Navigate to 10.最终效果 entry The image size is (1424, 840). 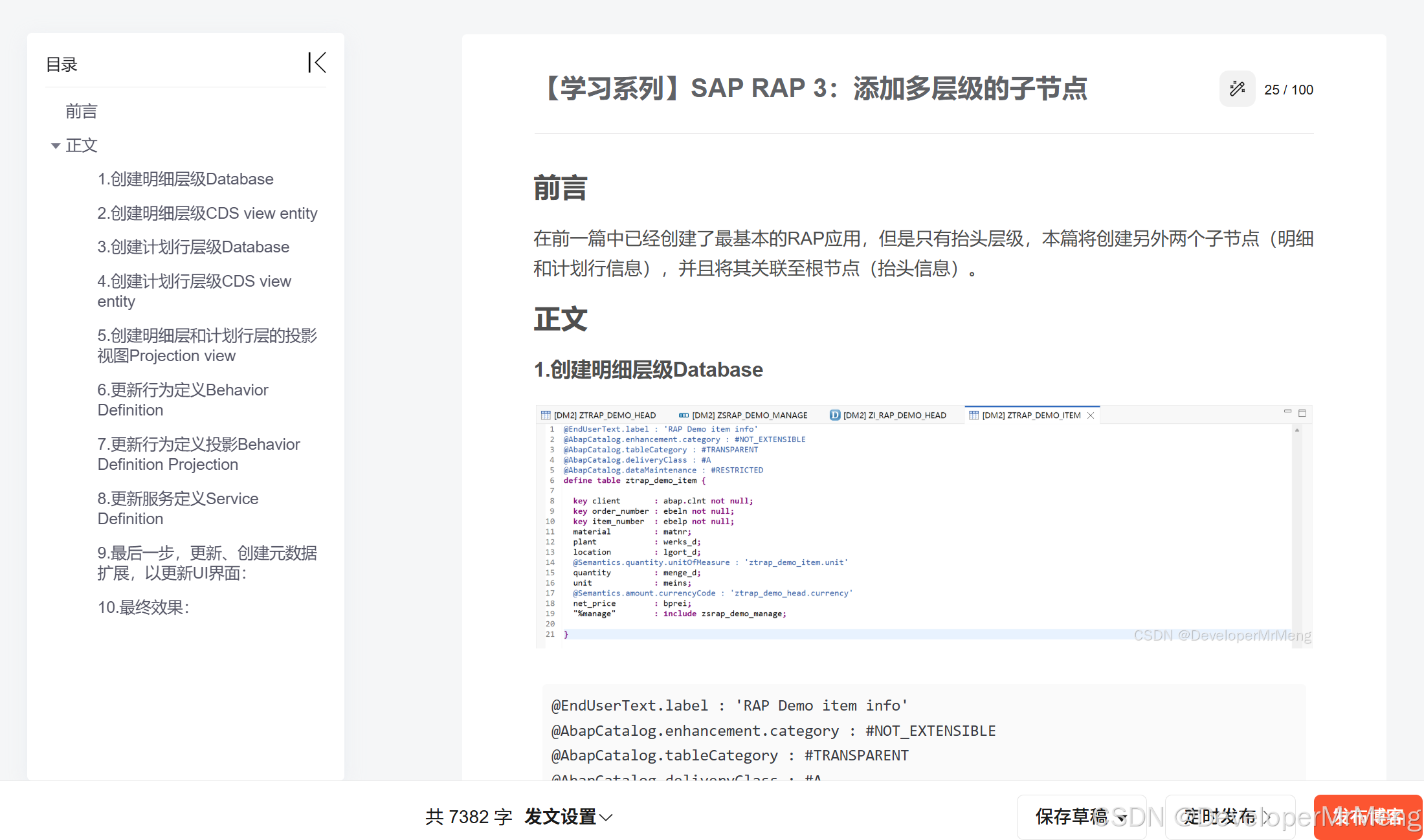click(143, 608)
